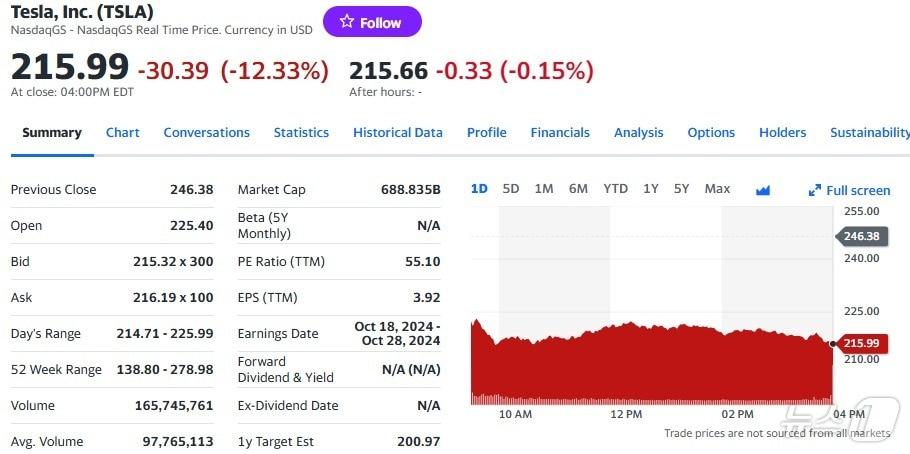The height and width of the screenshot is (454, 910).
Task: Switch chart range to 5D
Action: click(511, 189)
